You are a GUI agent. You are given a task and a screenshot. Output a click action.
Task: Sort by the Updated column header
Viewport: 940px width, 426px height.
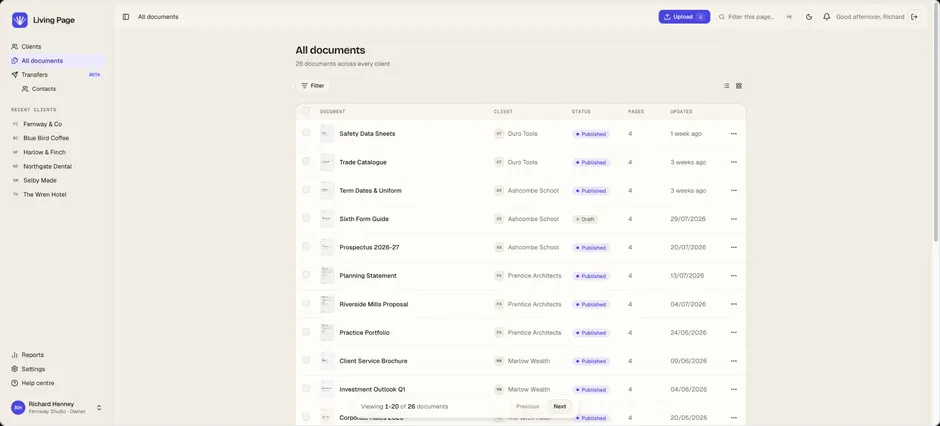tap(681, 111)
